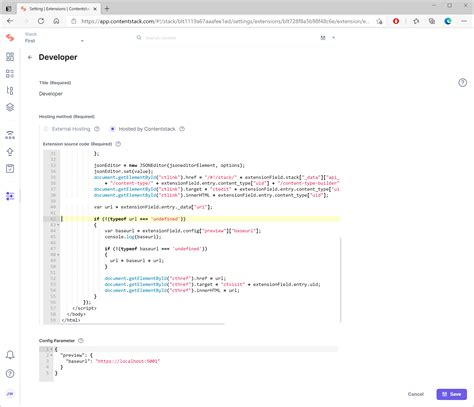Image resolution: width=474 pixels, height=407 pixels.
Task: Open the dropdown arrow near top right number
Action: pos(333,38)
